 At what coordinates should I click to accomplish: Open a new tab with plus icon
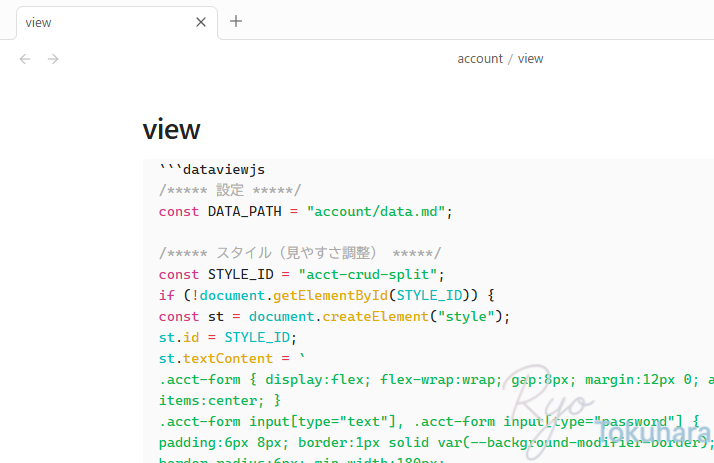tap(236, 21)
